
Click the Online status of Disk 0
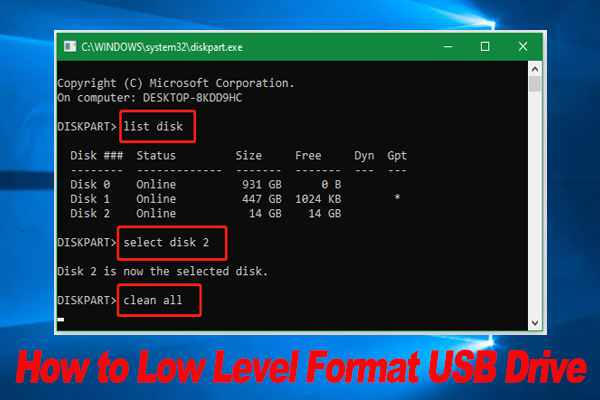pos(156,184)
